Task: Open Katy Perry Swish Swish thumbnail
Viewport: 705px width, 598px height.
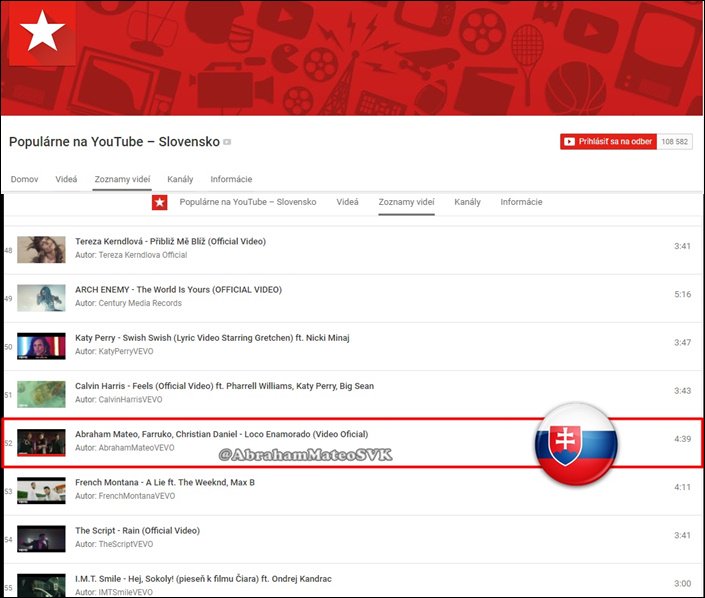Action: 41,346
